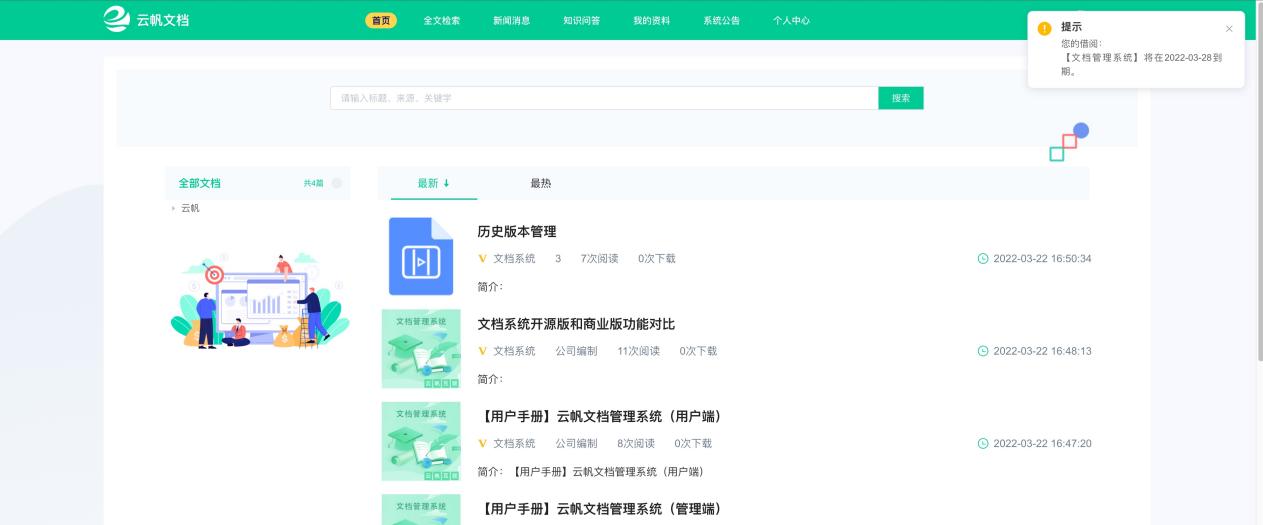The width and height of the screenshot is (1263, 525).
Task: Go to the 首页 navigation item
Action: point(381,20)
